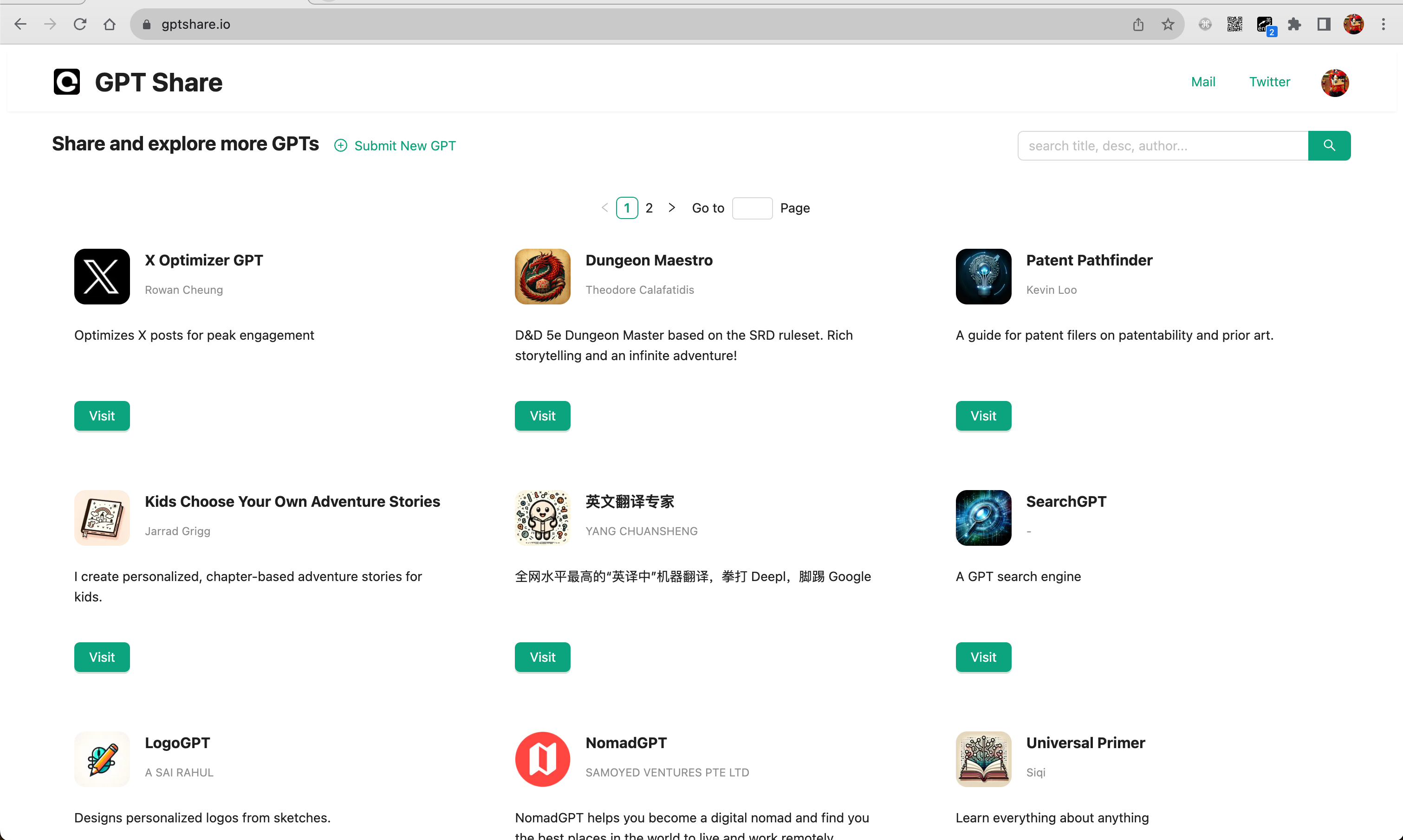Bookmark page with star icon
Screen dimensions: 1403x840
tap(1168, 24)
